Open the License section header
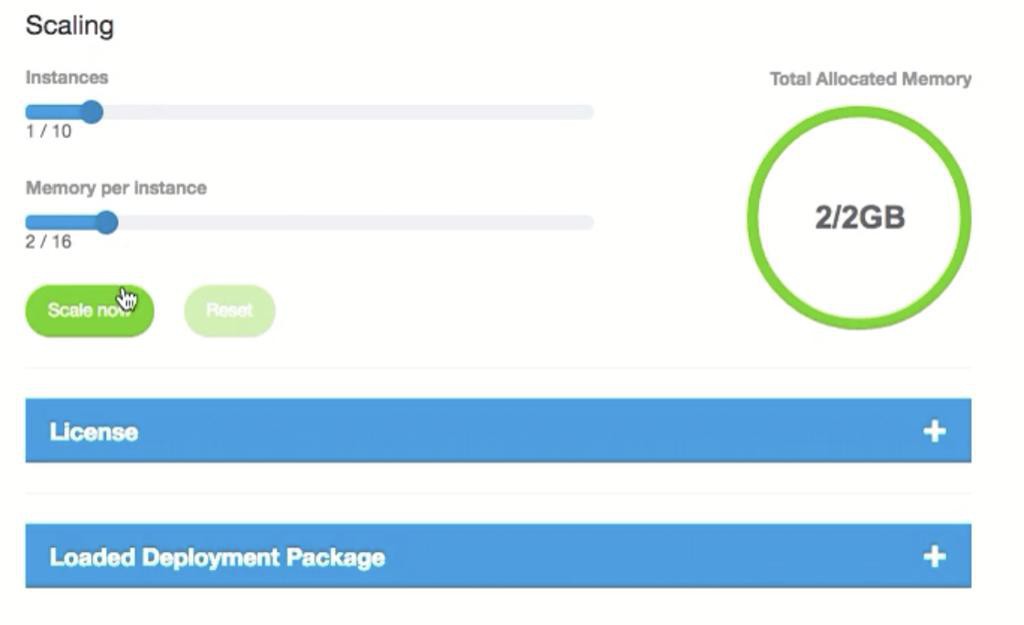1024x625 pixels. (95, 432)
